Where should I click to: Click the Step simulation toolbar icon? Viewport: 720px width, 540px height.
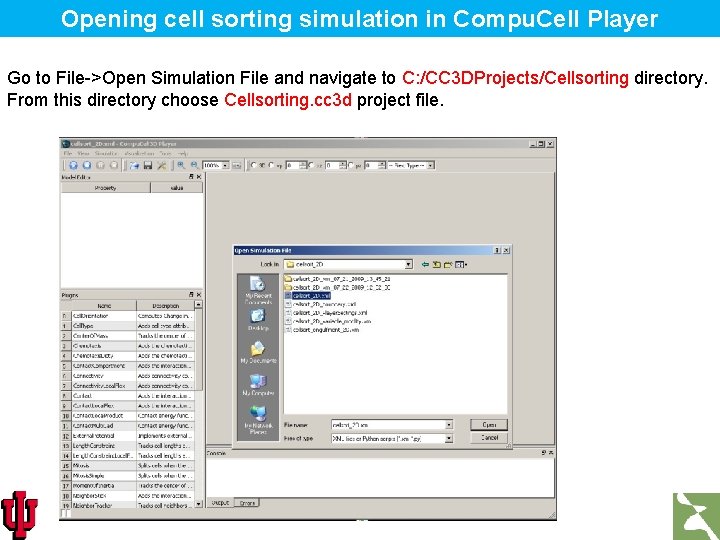(87, 165)
